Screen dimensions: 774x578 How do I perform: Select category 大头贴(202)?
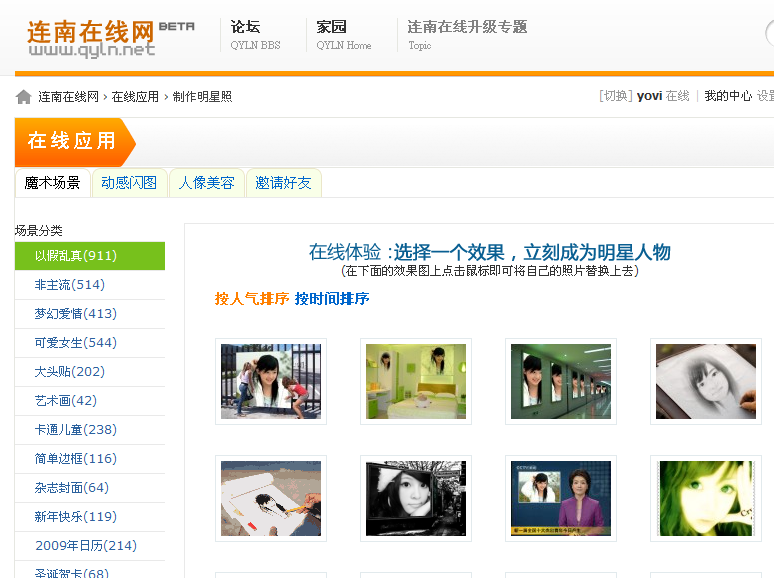(90, 372)
